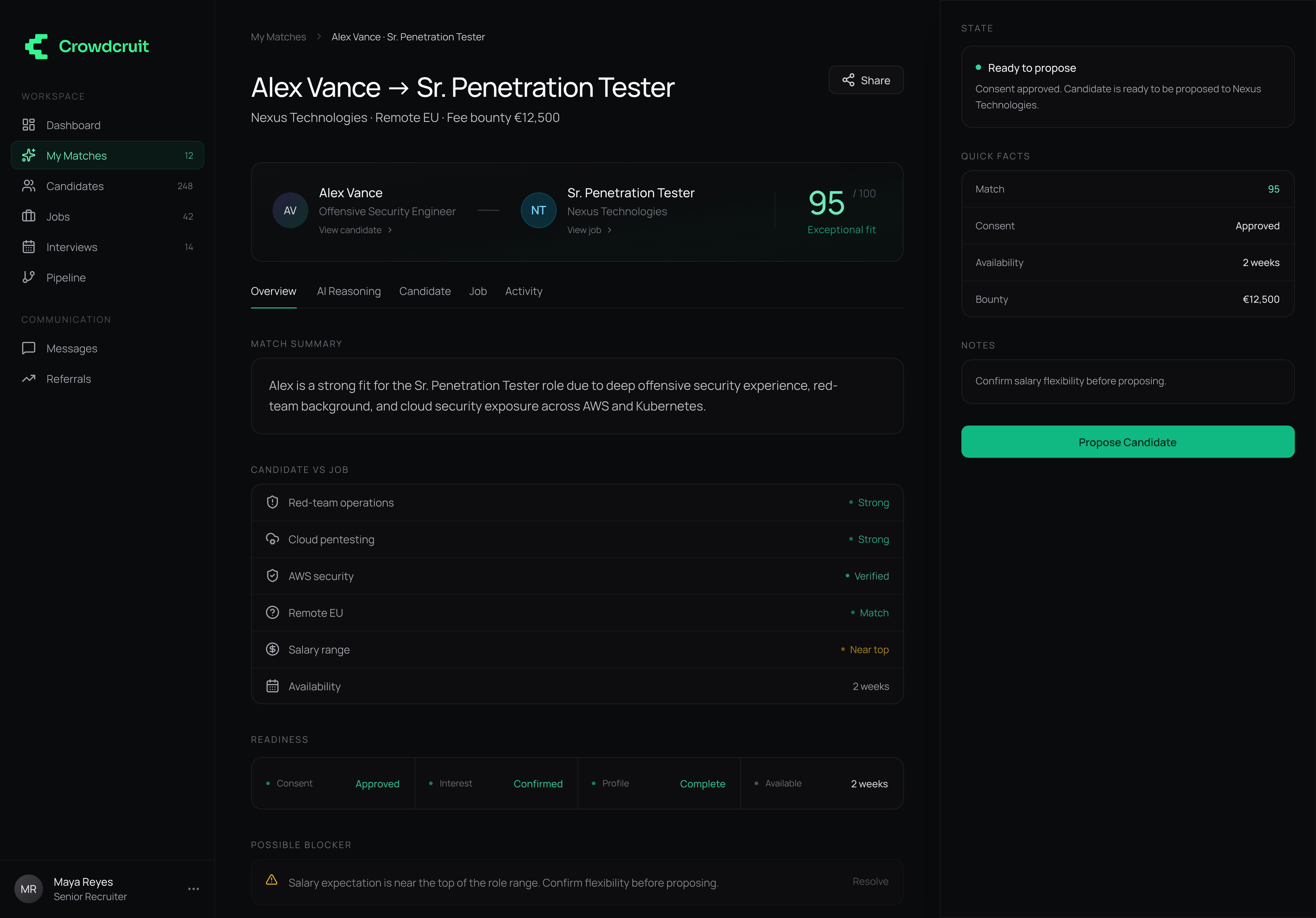1316x918 pixels.
Task: Click the Availability 2 weeks quick fact
Action: tap(1127, 262)
